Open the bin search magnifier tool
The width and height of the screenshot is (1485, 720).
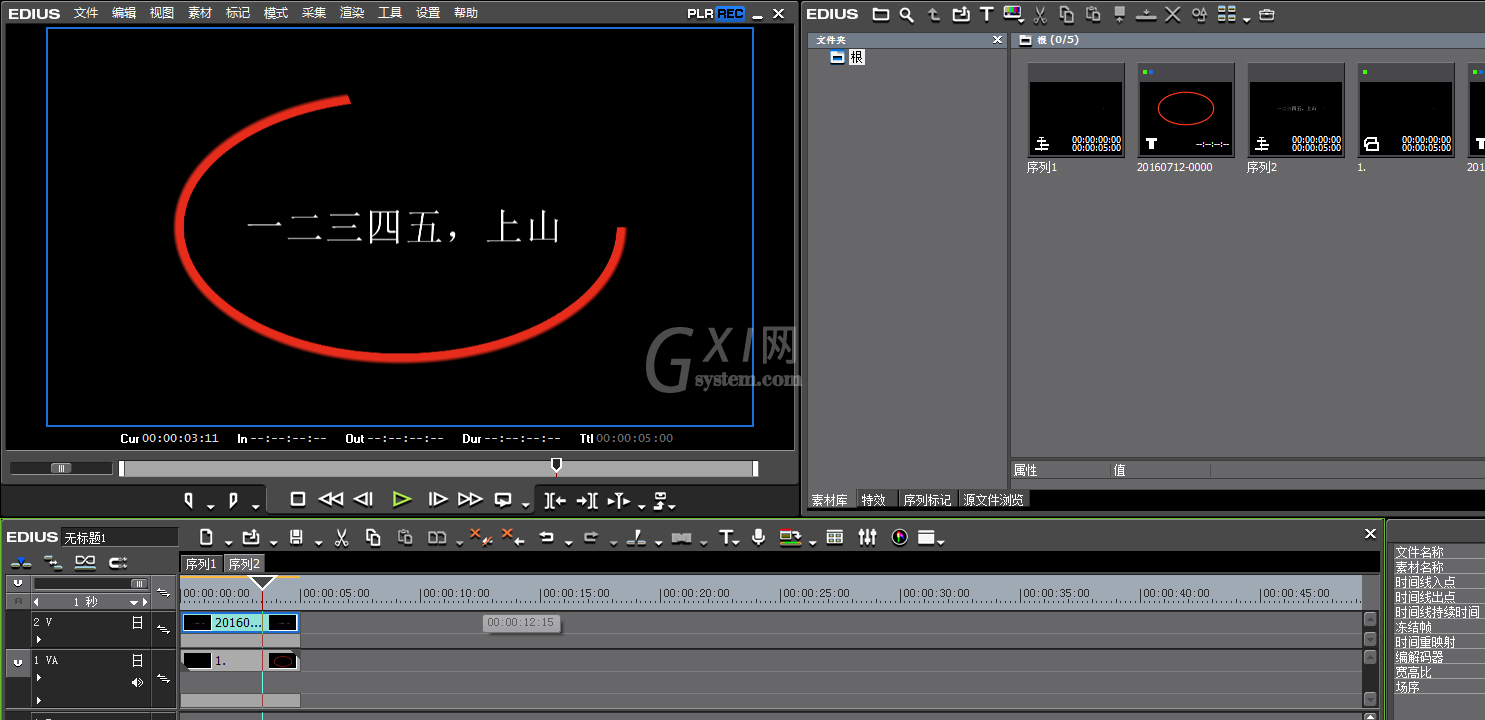click(x=906, y=14)
